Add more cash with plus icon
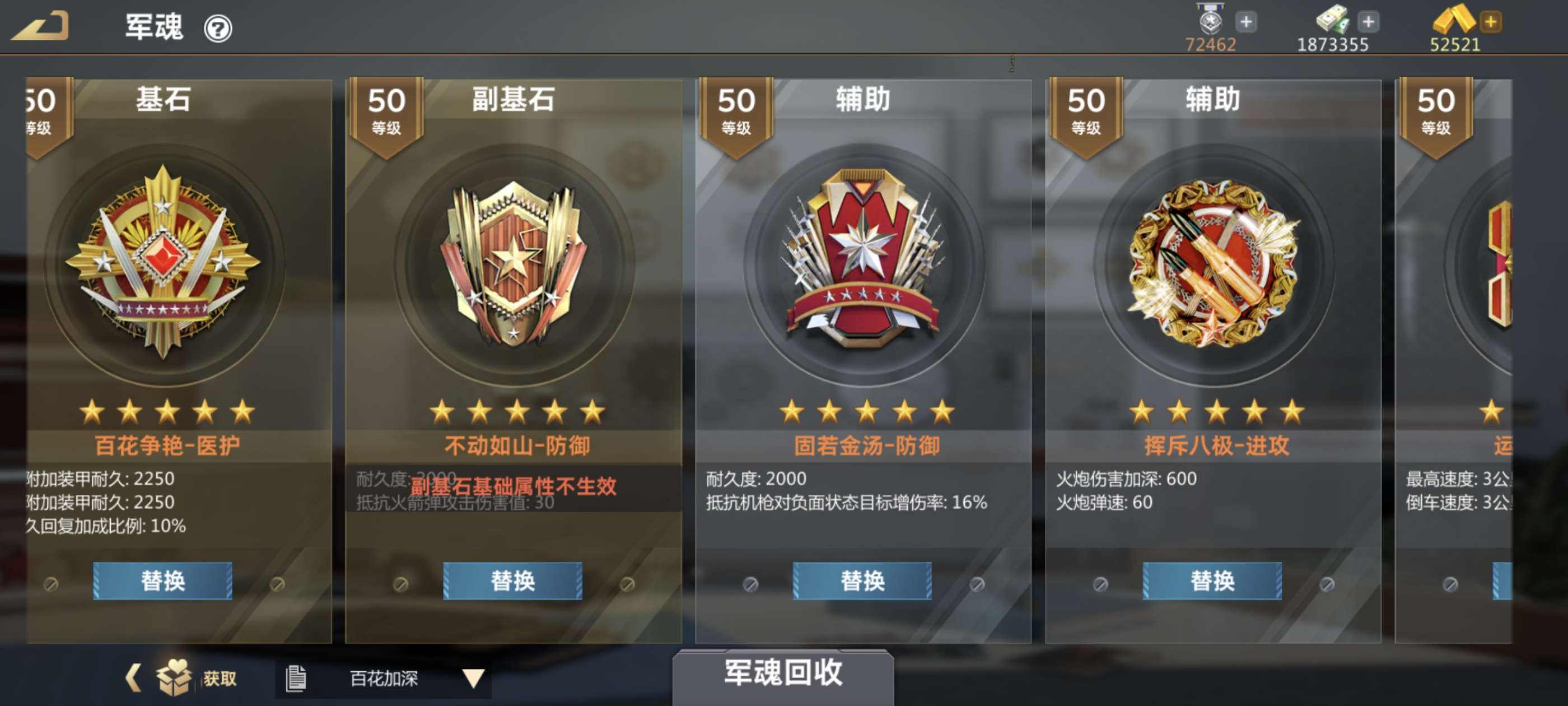1568x706 pixels. [1368, 22]
